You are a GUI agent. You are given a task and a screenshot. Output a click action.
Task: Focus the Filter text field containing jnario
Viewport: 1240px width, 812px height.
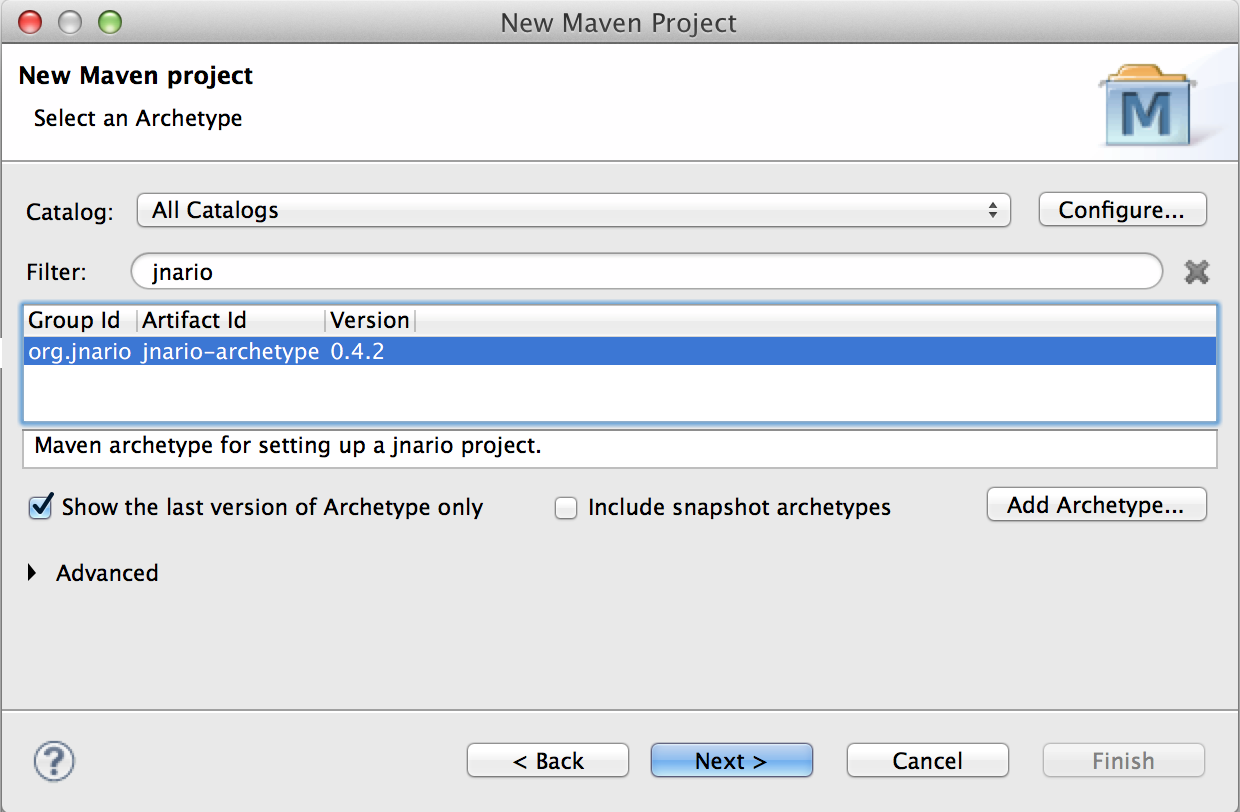[x=646, y=272]
